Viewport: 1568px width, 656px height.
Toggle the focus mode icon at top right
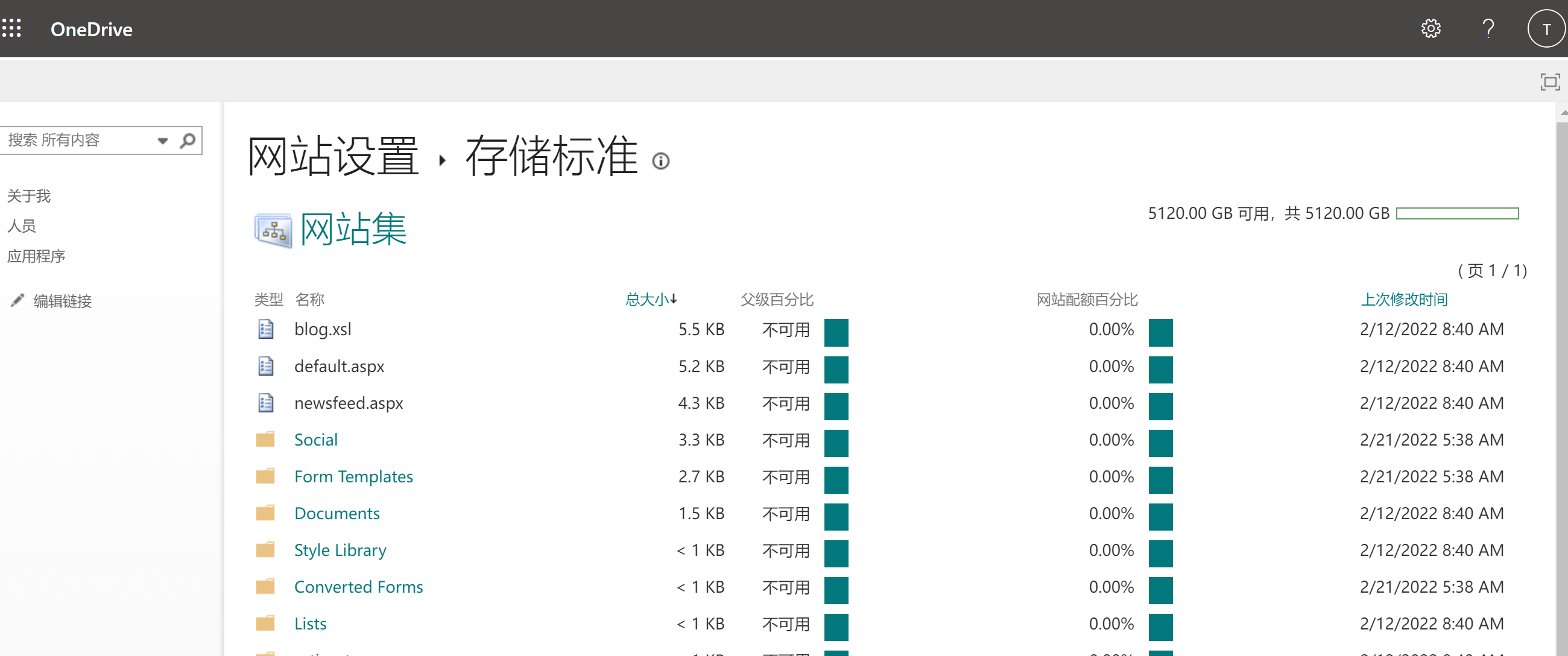pos(1550,81)
